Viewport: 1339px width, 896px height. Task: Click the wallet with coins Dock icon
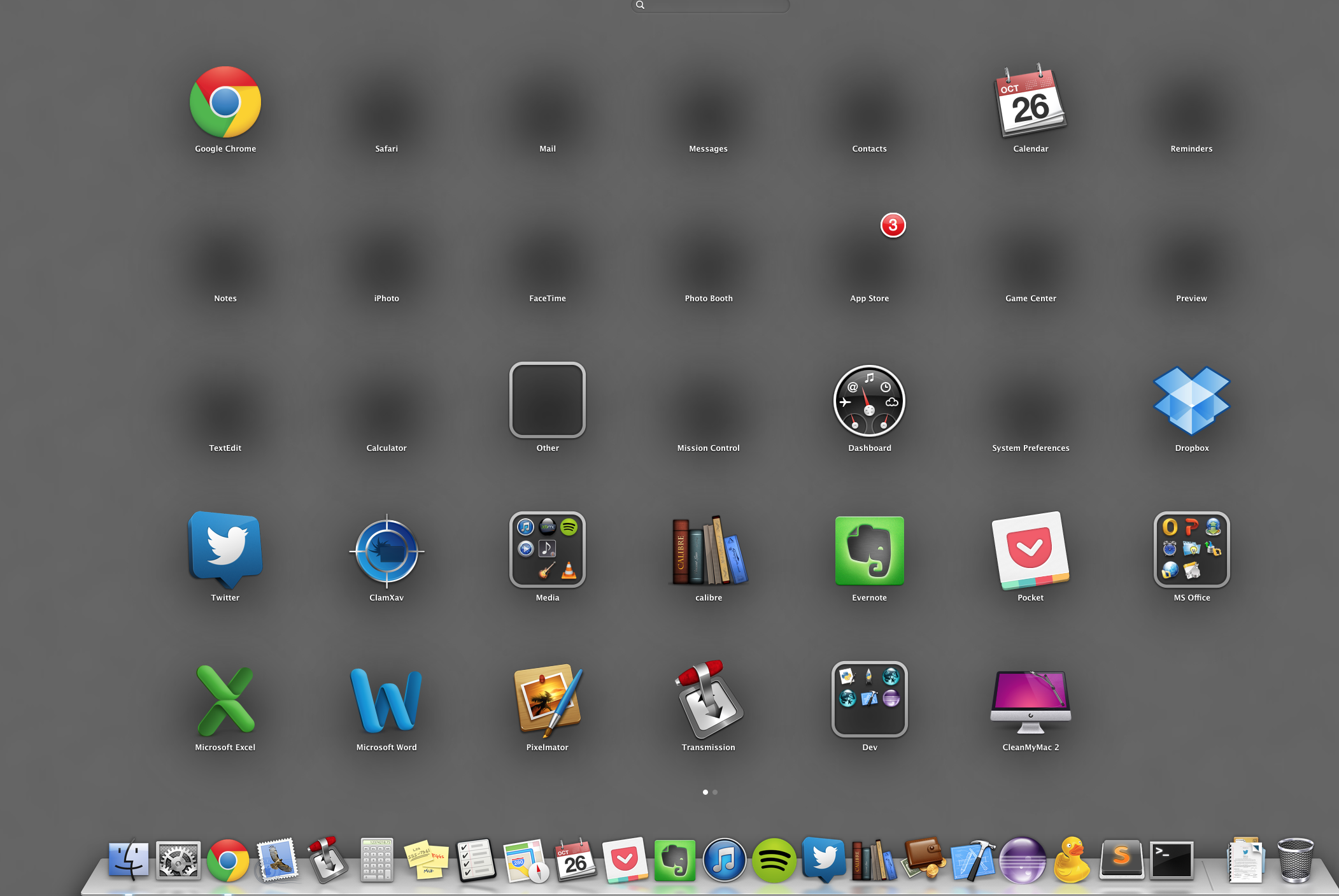923,860
